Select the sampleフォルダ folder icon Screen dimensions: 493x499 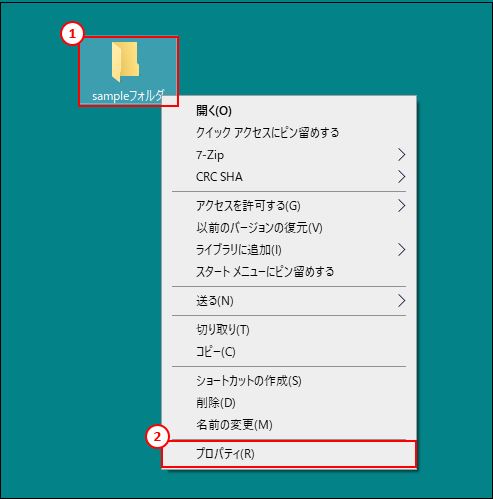click(x=125, y=62)
